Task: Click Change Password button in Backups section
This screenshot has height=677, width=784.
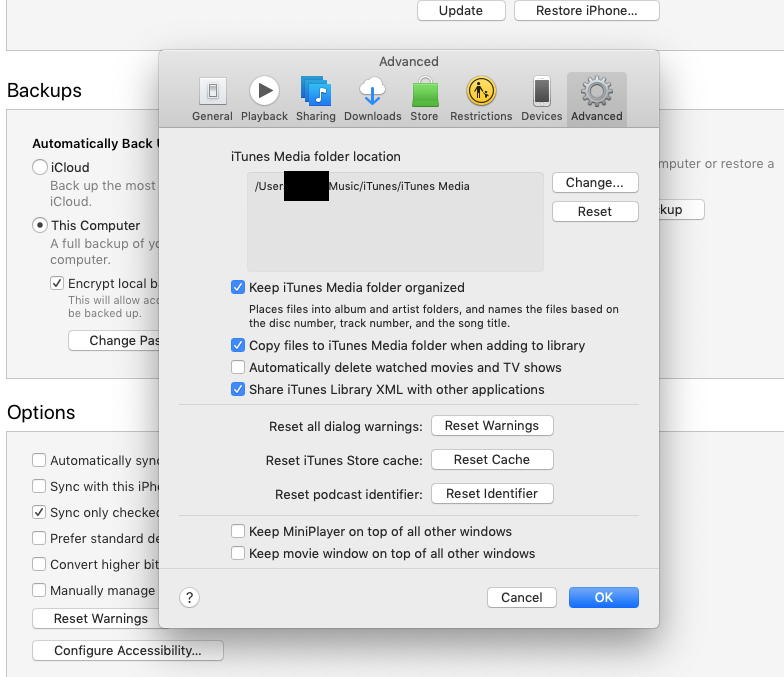Action: coord(114,340)
